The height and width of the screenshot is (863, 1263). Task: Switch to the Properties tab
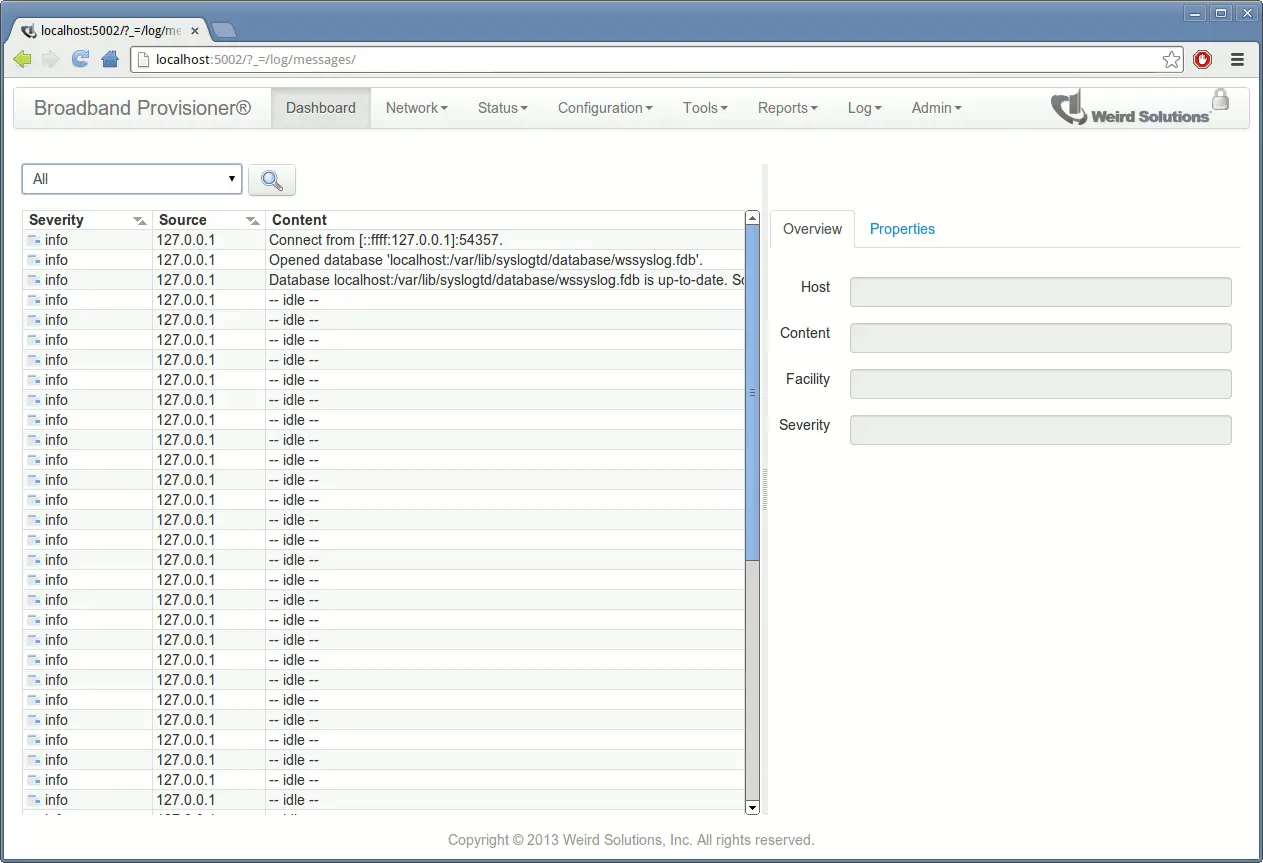pyautogui.click(x=901, y=229)
